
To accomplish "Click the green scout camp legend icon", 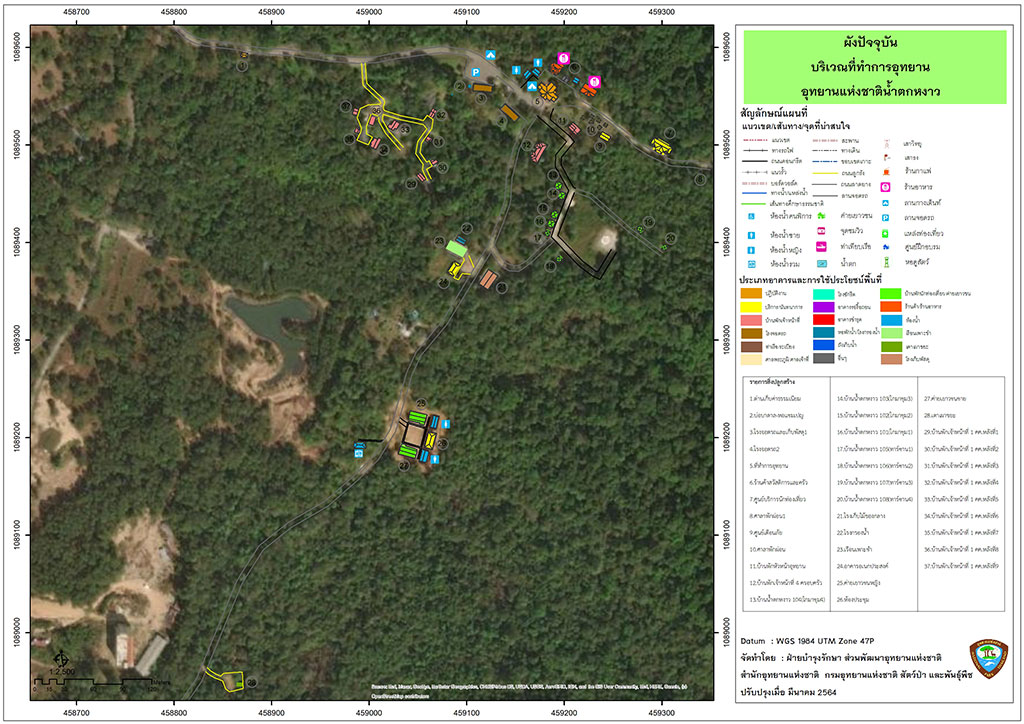I will click(x=822, y=215).
